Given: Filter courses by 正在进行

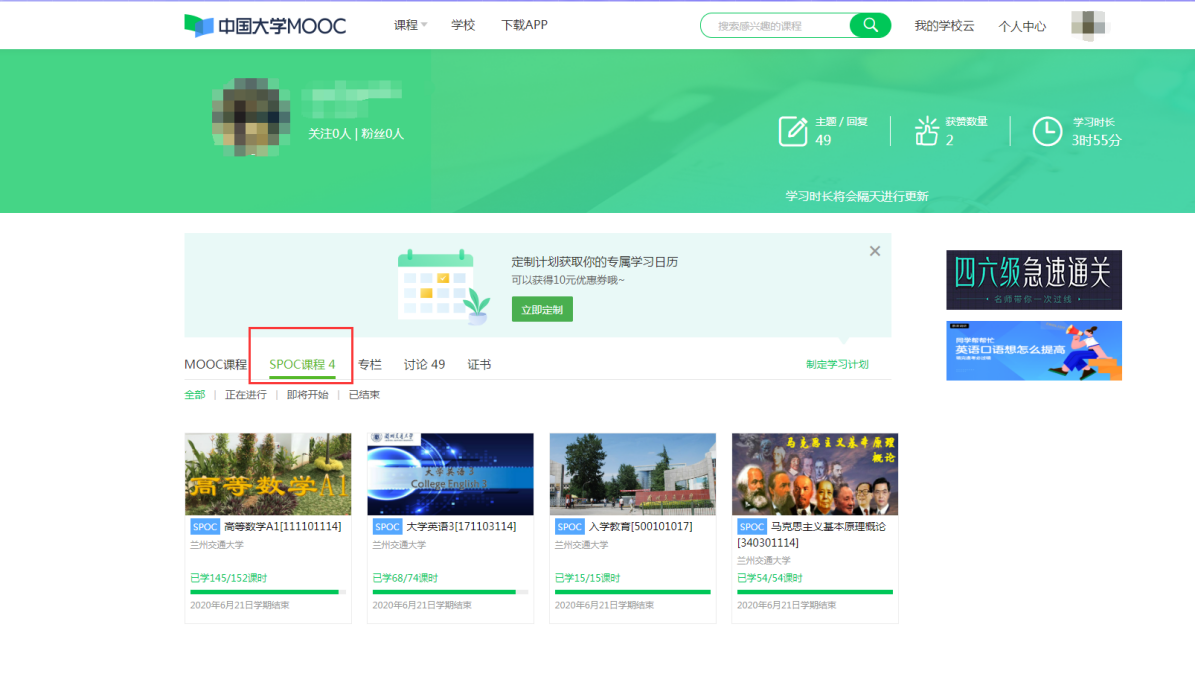Looking at the screenshot, I should pos(245,395).
